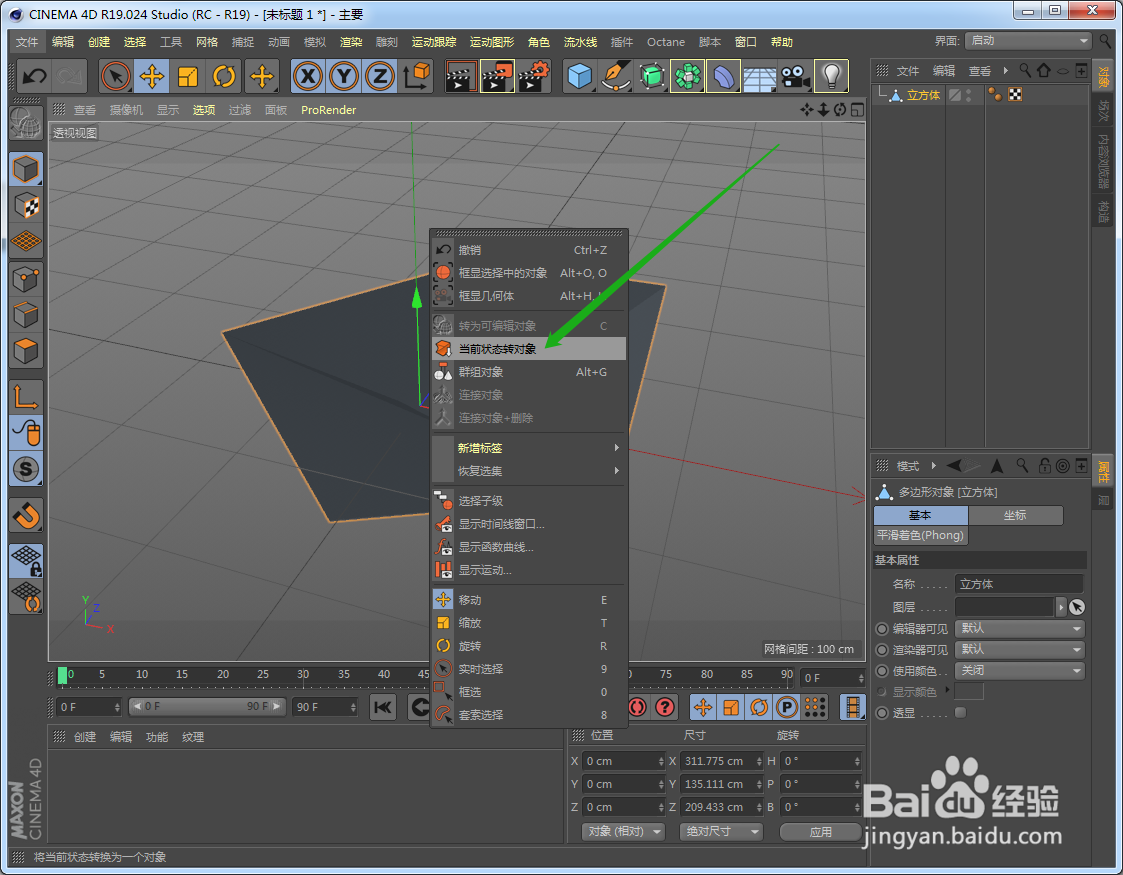Viewport: 1123px width, 875px height.
Task: Select 立方体 object in Object Manager
Action: 923,95
